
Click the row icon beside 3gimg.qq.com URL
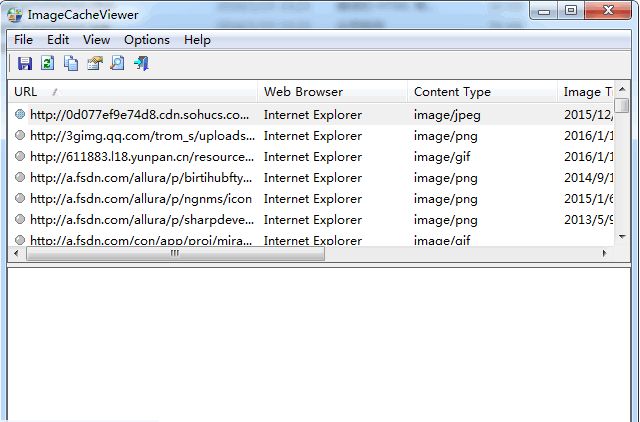pos(20,135)
